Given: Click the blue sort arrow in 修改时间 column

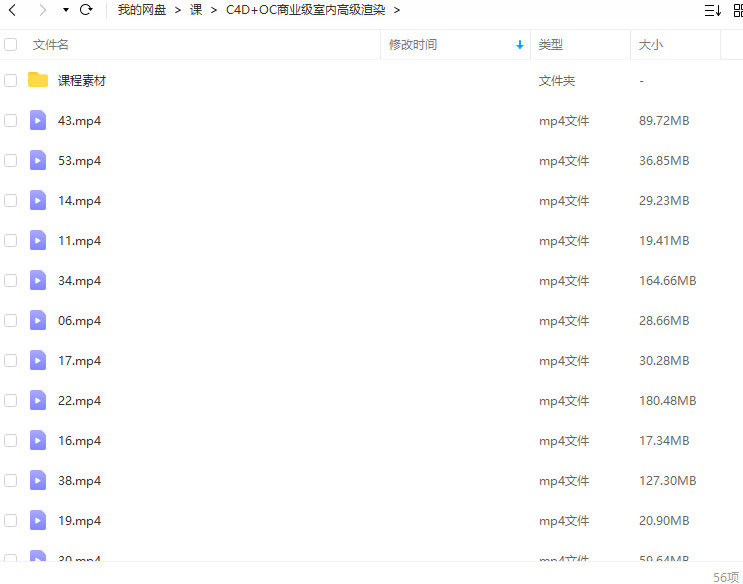Looking at the screenshot, I should click(519, 45).
